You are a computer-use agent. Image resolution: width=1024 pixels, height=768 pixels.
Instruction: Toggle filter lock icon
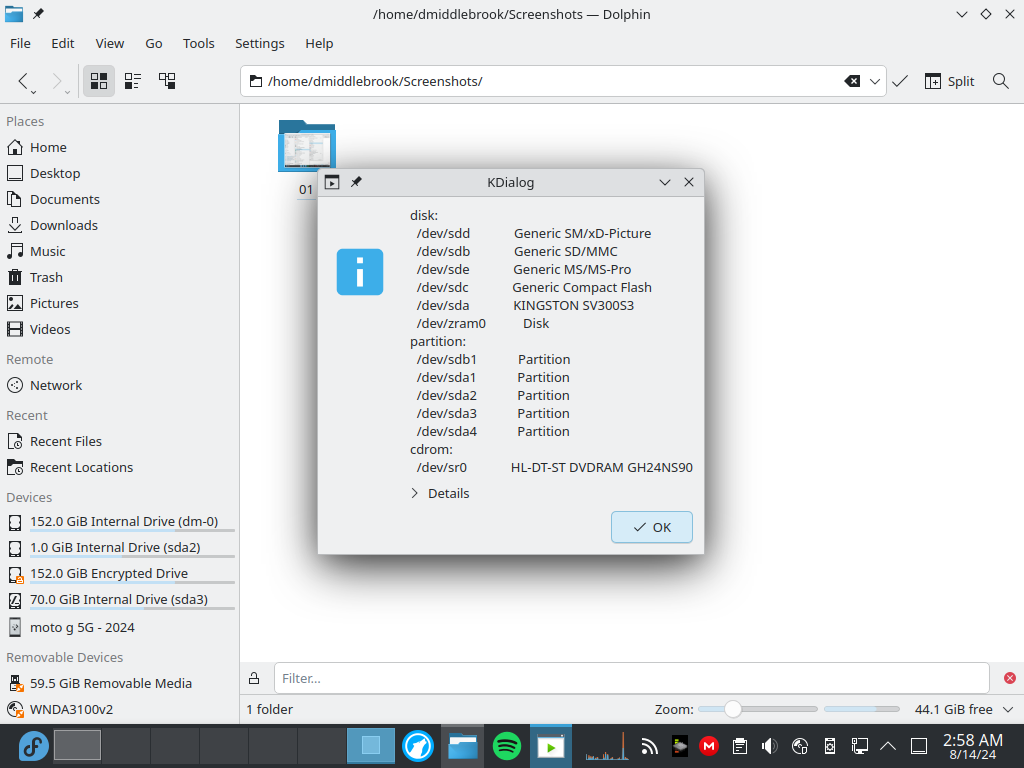(254, 679)
